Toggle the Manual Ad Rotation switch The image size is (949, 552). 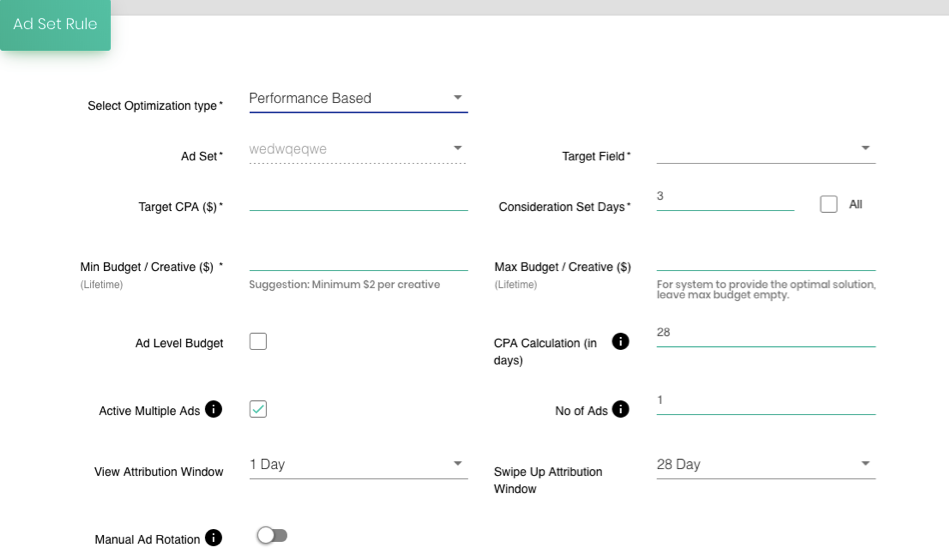[272, 536]
